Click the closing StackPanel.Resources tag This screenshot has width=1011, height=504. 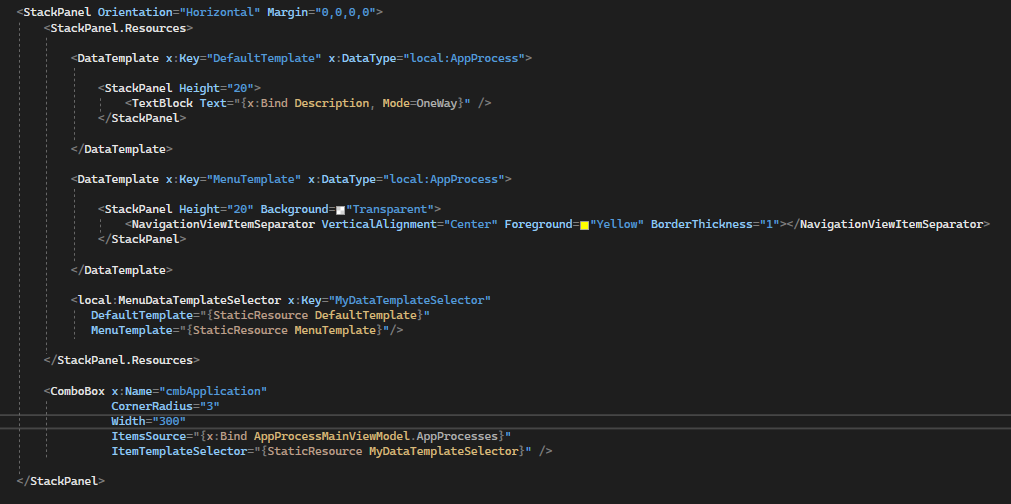pos(122,360)
